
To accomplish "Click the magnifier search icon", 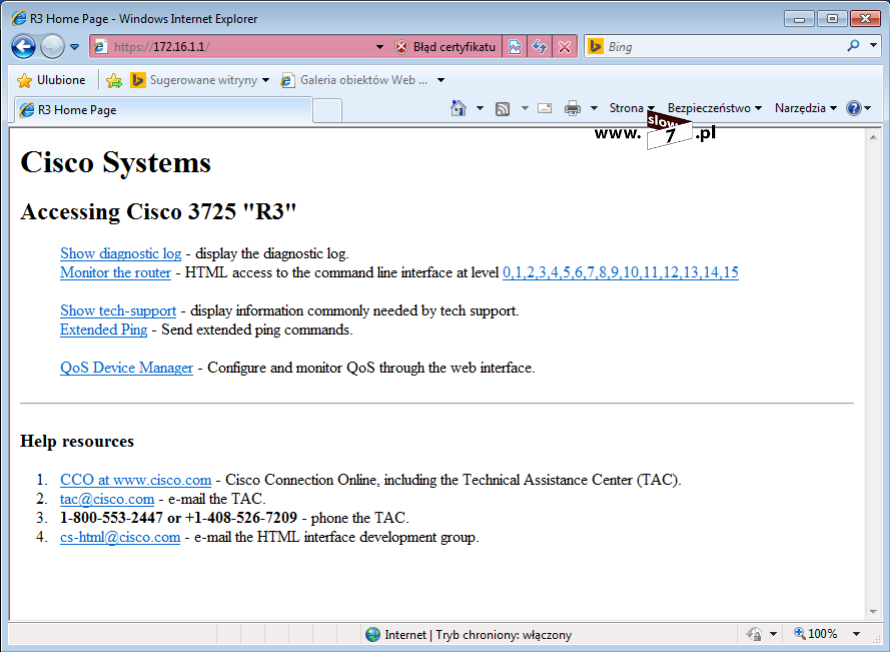I will tap(853, 45).
